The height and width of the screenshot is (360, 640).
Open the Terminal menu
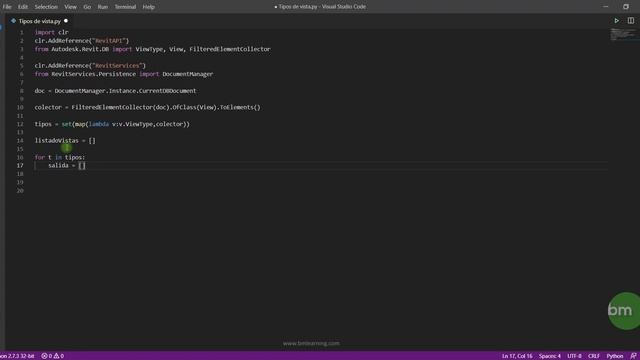(x=125, y=7)
